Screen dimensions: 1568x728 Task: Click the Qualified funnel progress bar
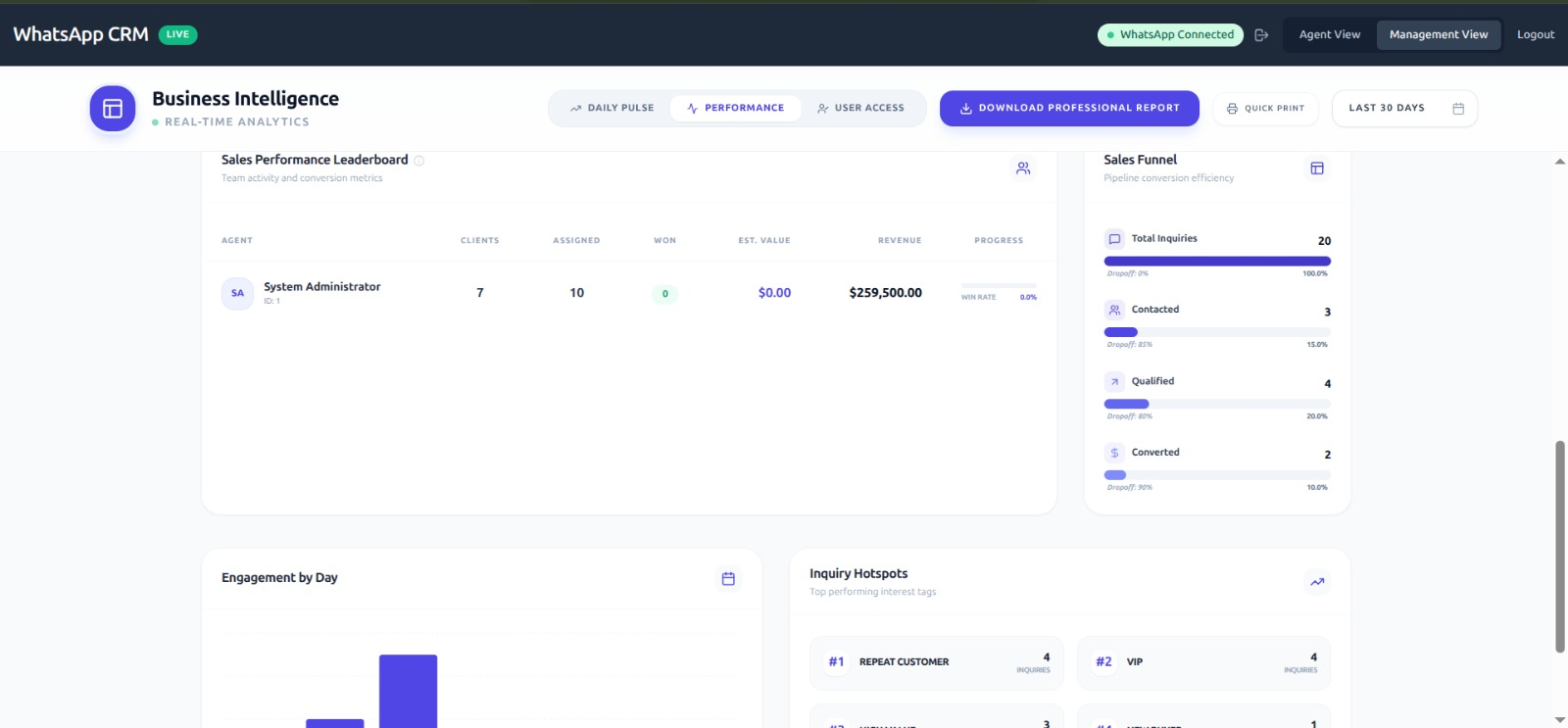1217,404
